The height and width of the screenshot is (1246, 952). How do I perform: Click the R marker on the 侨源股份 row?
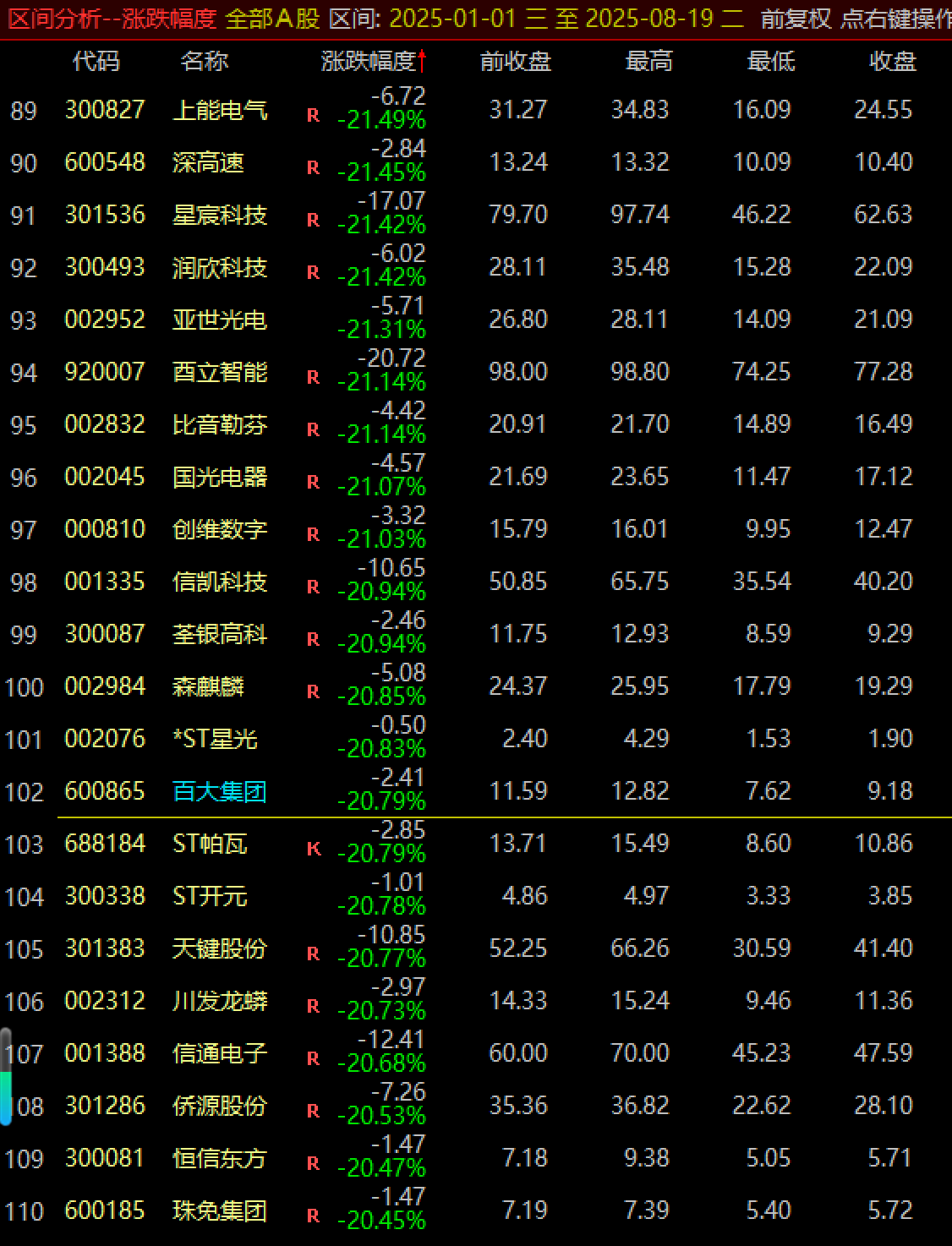[x=314, y=1111]
